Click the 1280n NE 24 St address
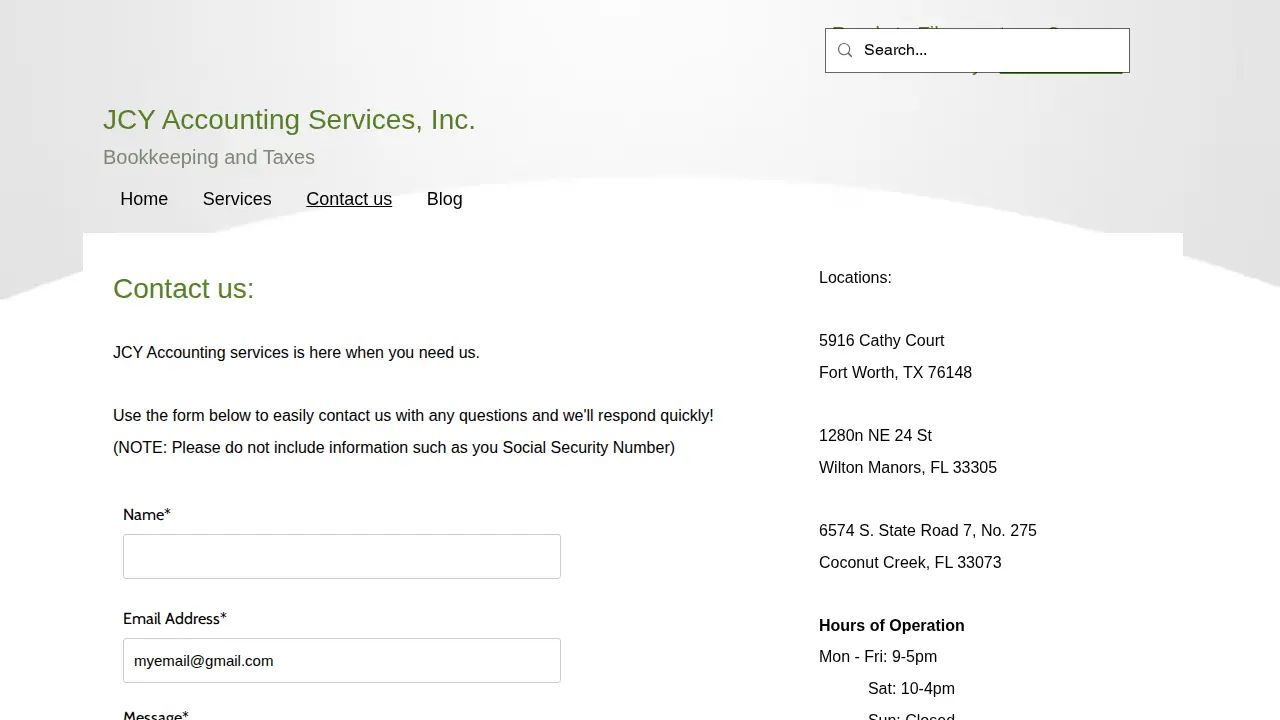The image size is (1280, 720). click(875, 436)
